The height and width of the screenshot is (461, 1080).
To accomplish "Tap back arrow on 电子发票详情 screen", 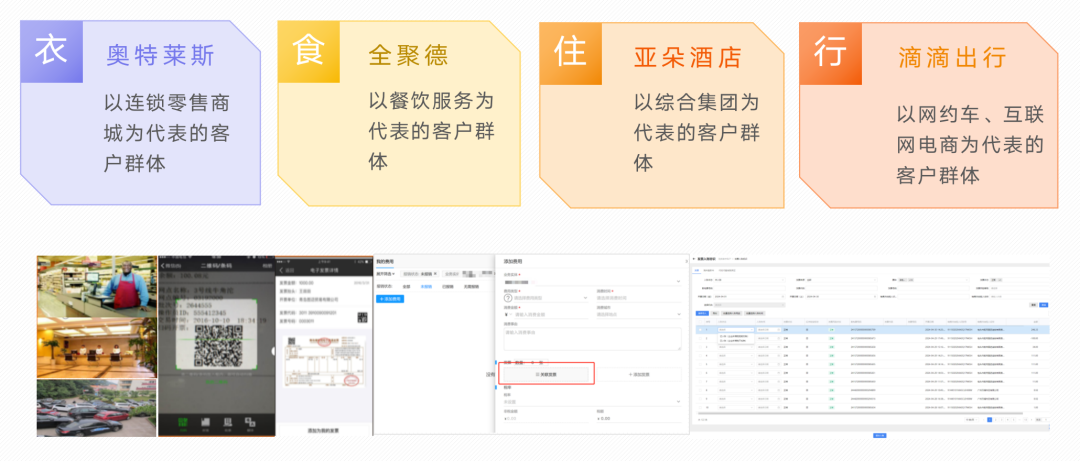I will point(281,270).
